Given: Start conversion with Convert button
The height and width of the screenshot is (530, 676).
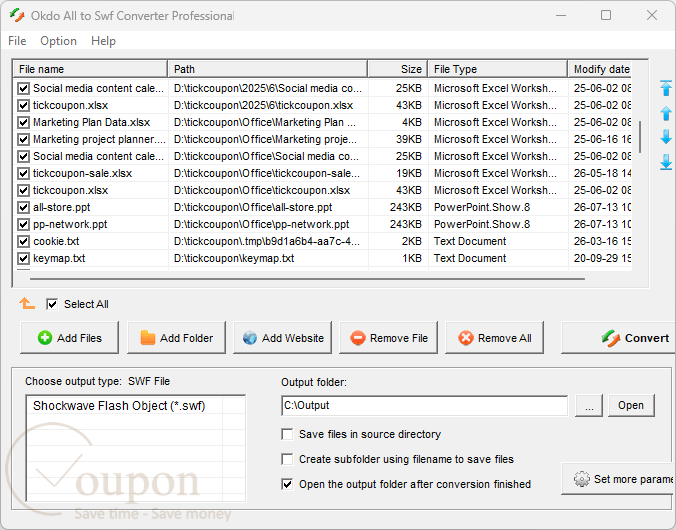Looking at the screenshot, I should [x=618, y=338].
